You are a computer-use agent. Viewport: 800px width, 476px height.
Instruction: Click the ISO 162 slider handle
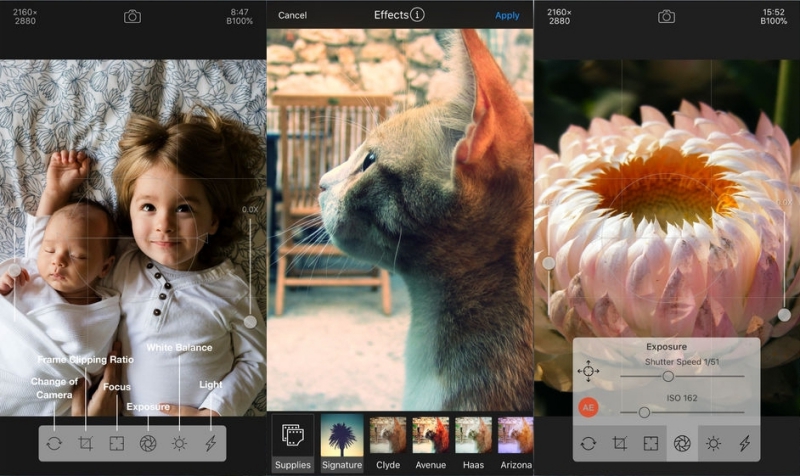coord(644,412)
